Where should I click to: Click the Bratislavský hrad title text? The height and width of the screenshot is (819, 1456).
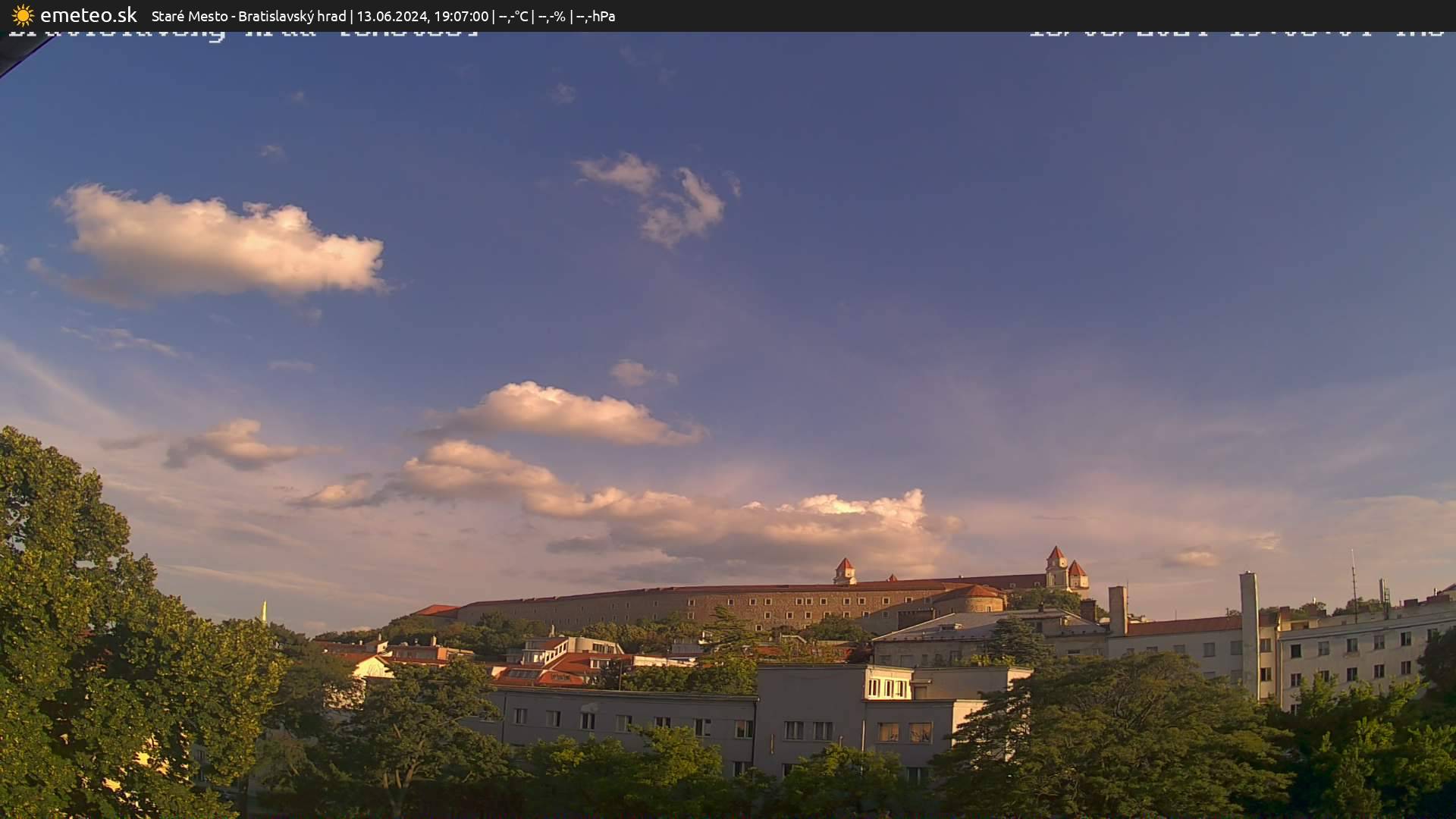pos(292,15)
